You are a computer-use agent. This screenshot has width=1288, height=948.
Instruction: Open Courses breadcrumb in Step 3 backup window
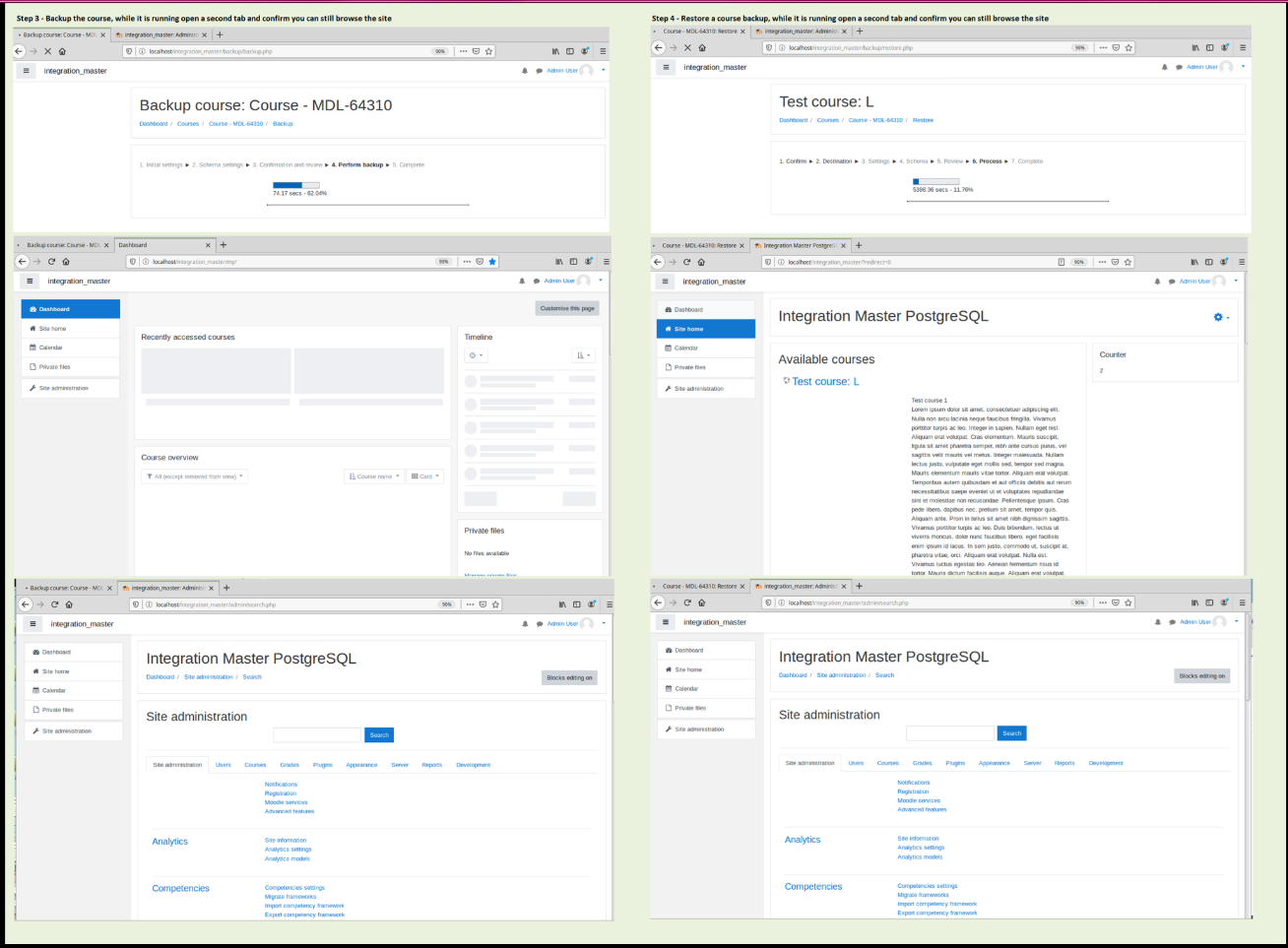click(x=188, y=124)
